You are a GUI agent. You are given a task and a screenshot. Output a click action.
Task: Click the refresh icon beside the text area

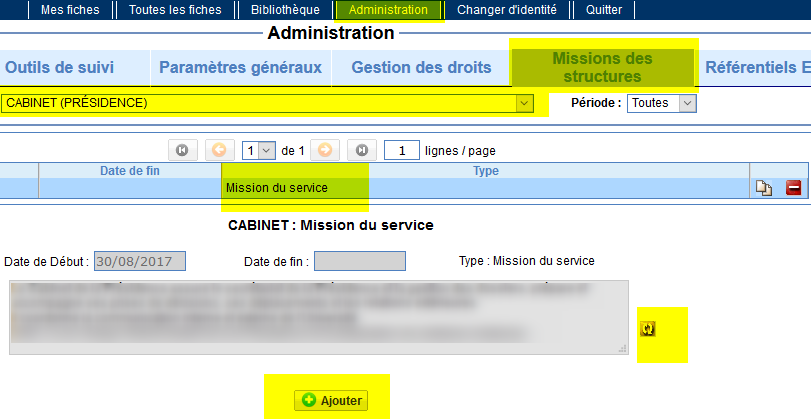(x=647, y=328)
